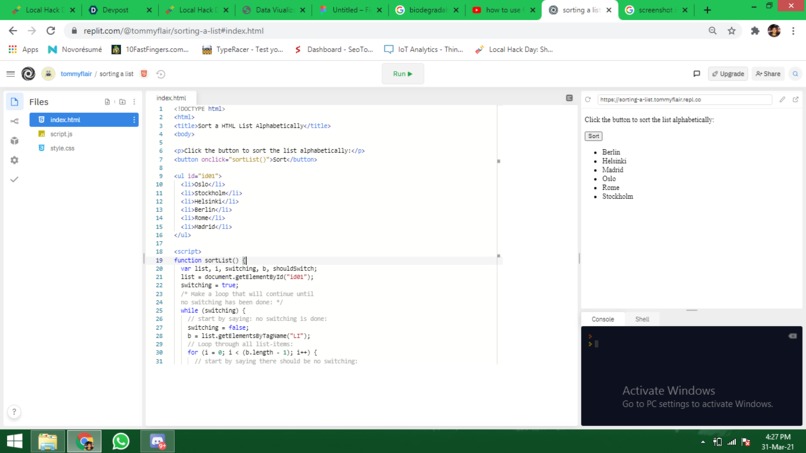Open Discord from taskbar
806x453 pixels.
pos(157,441)
